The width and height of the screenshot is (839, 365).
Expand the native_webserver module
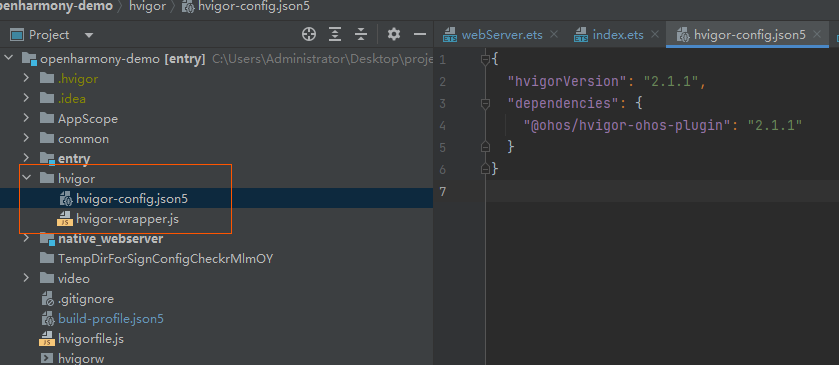26,238
